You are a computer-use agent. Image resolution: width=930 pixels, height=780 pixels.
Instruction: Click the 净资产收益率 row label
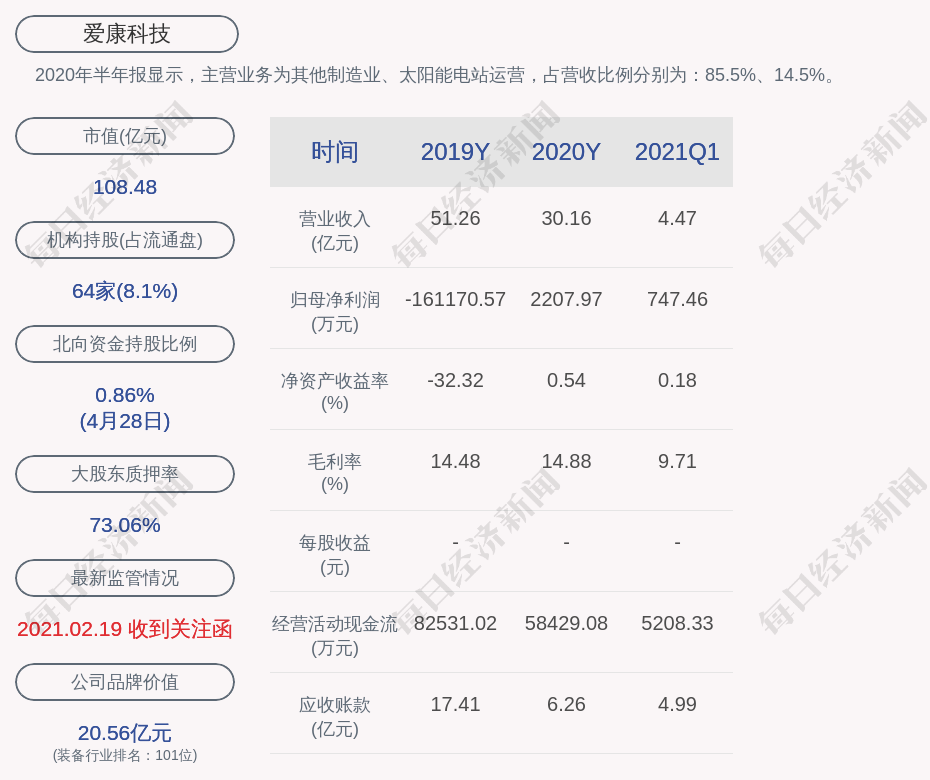[335, 391]
